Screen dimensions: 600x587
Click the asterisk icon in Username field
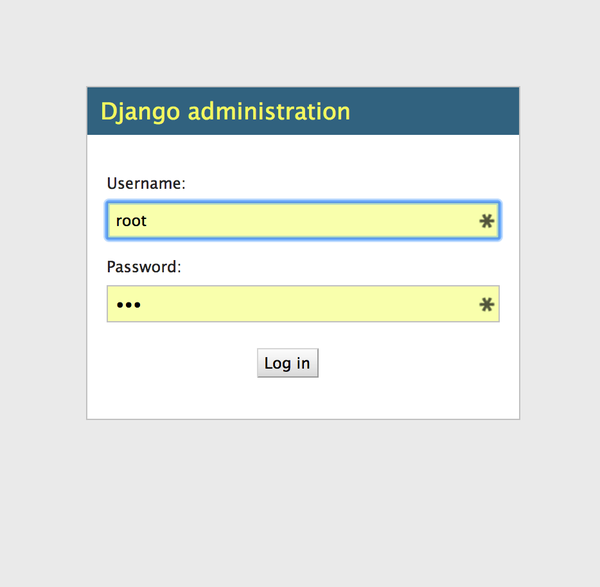click(x=487, y=221)
